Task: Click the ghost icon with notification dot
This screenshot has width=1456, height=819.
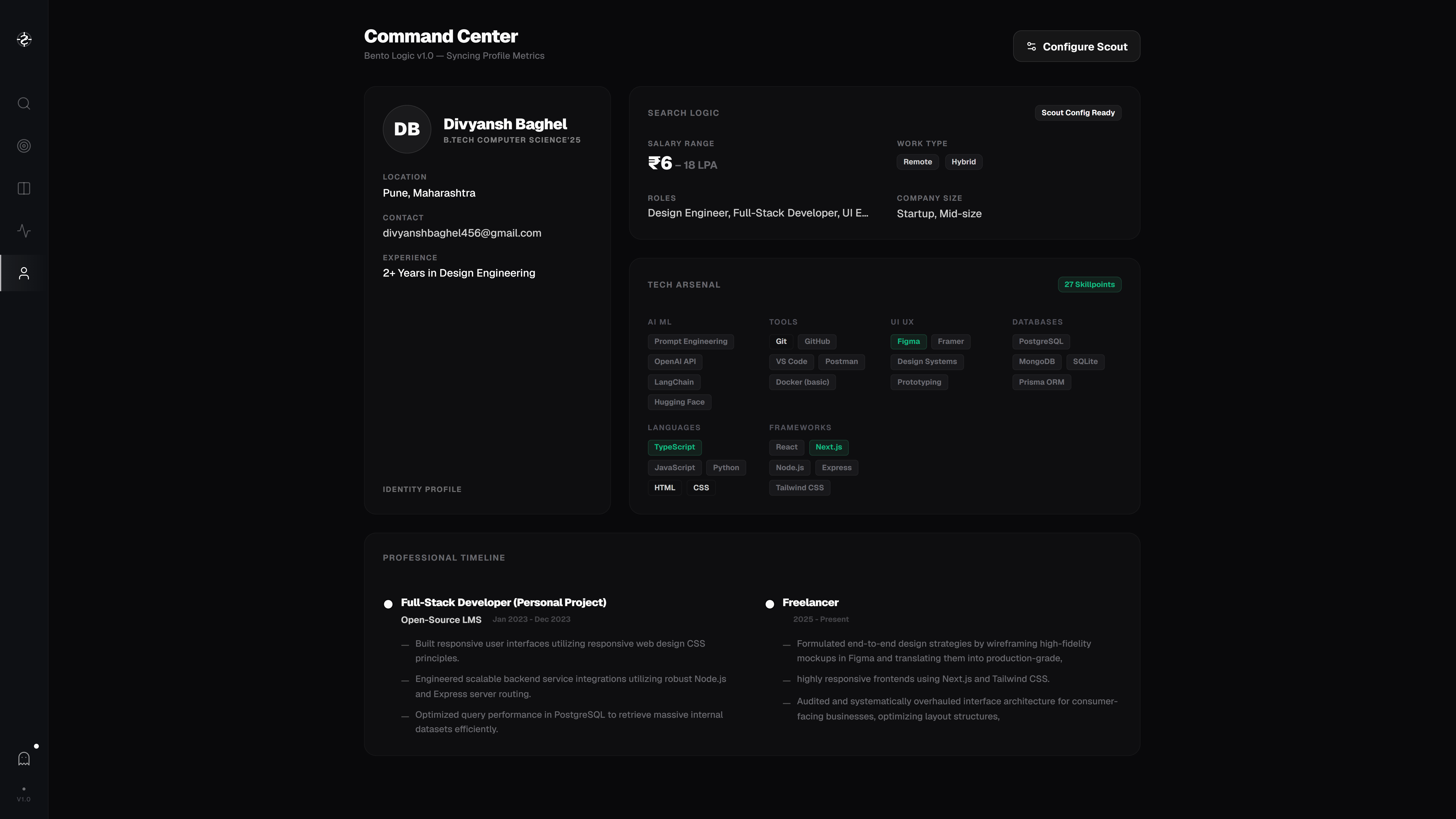Action: point(24,759)
